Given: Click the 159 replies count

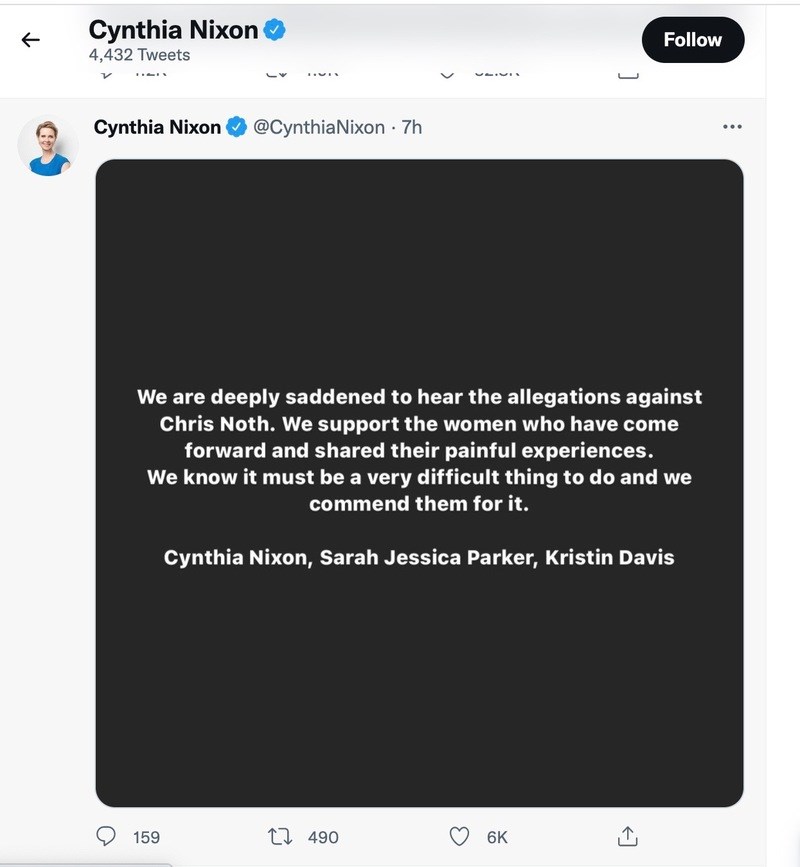Looking at the screenshot, I should point(146,837).
